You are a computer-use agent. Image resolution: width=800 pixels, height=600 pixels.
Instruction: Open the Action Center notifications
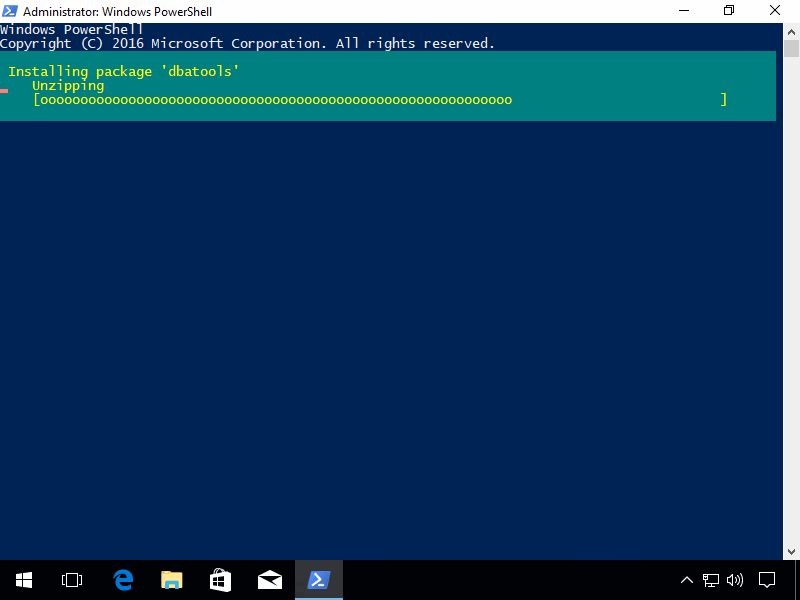[x=767, y=580]
